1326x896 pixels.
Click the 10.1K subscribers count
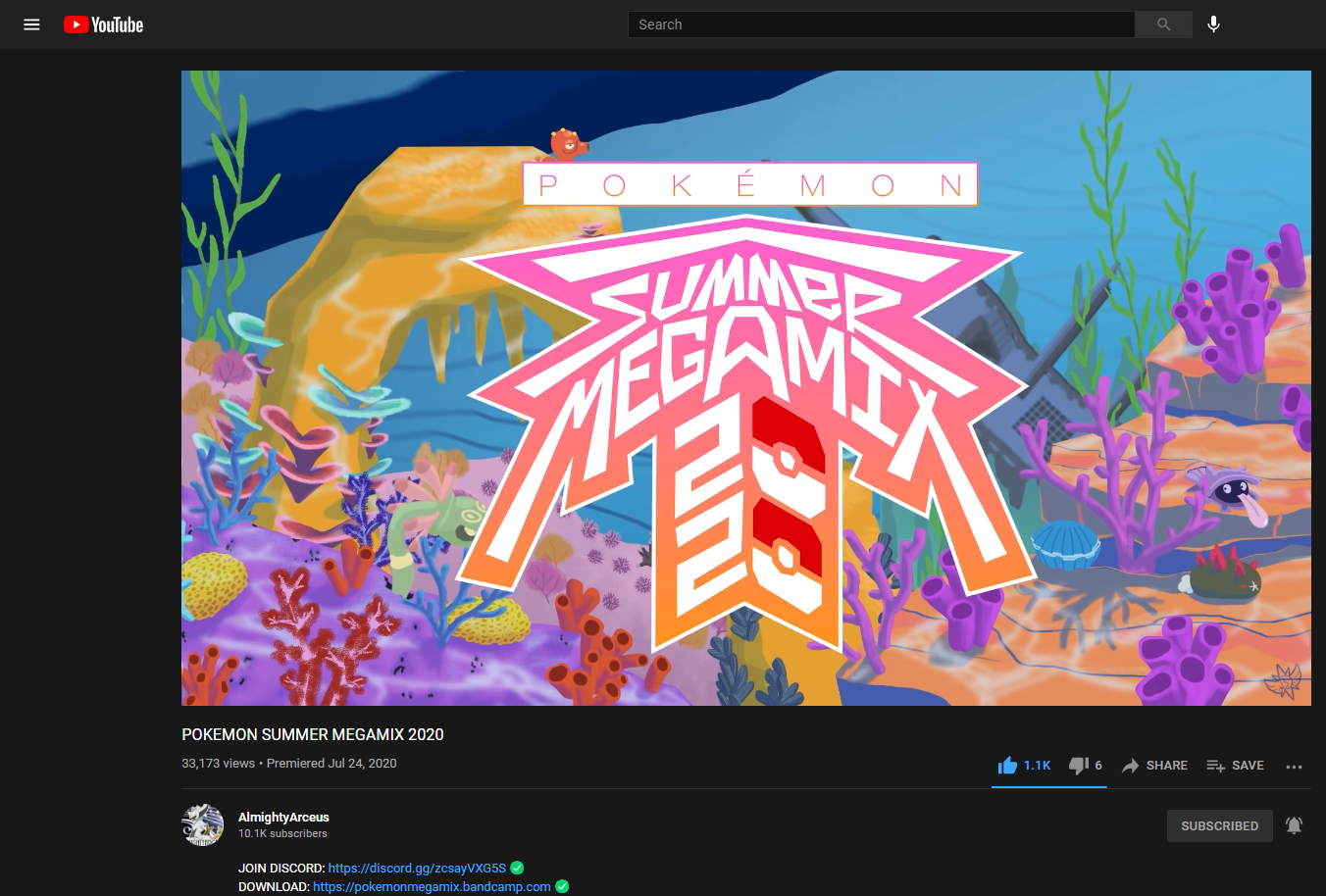282,833
